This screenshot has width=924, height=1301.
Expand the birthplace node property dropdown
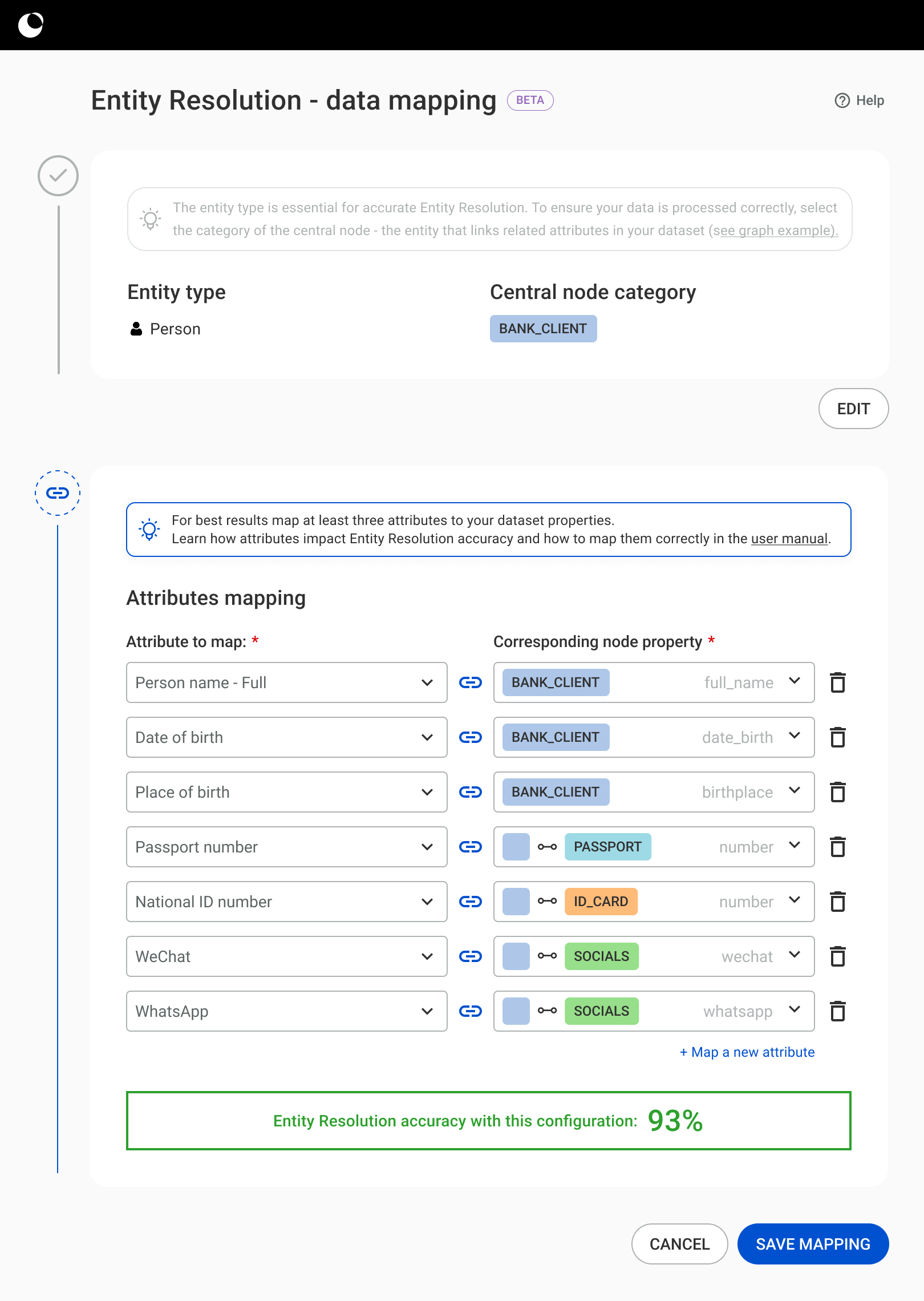[x=654, y=792]
